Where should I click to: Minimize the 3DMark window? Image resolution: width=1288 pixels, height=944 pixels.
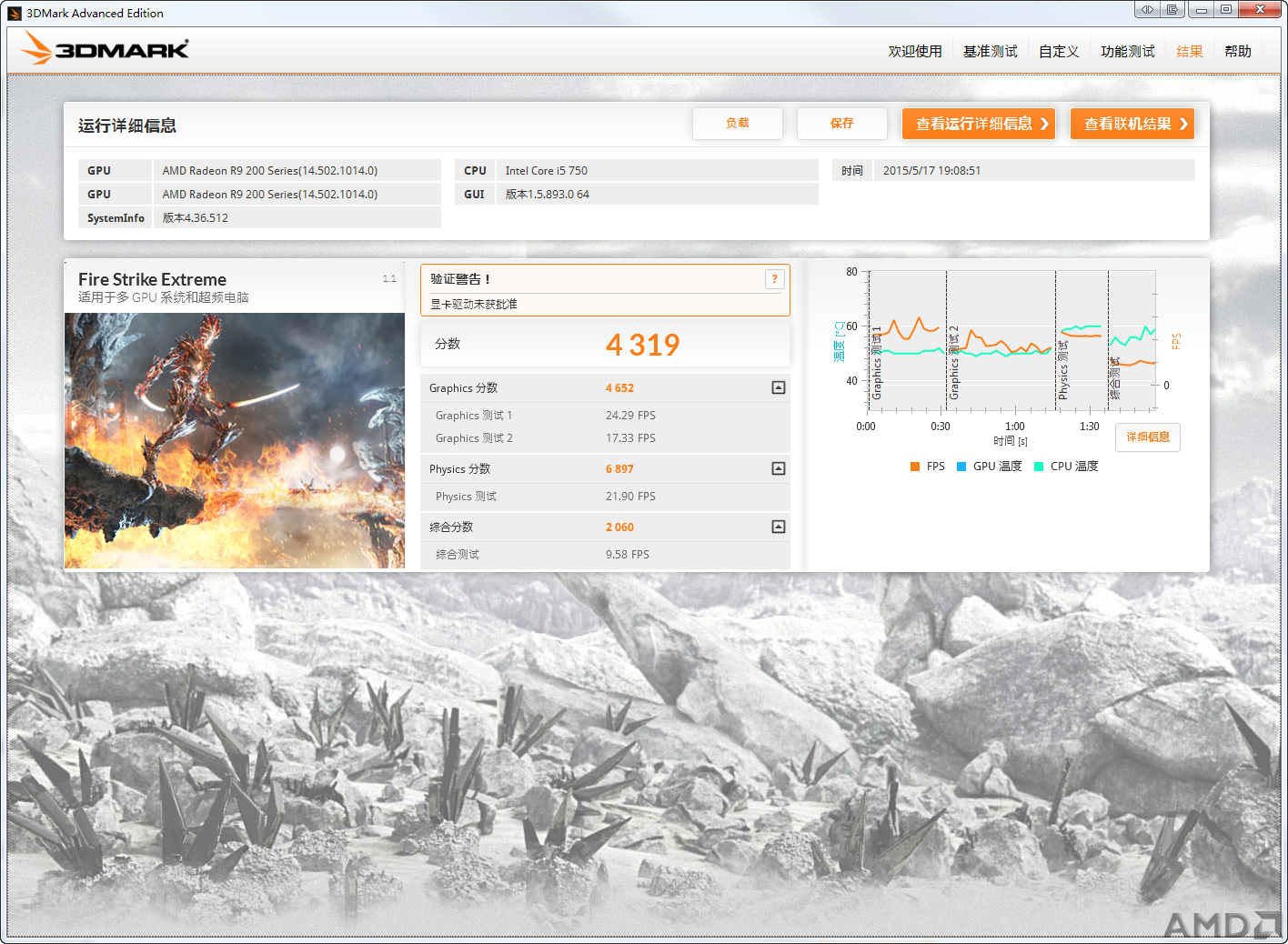click(1202, 9)
